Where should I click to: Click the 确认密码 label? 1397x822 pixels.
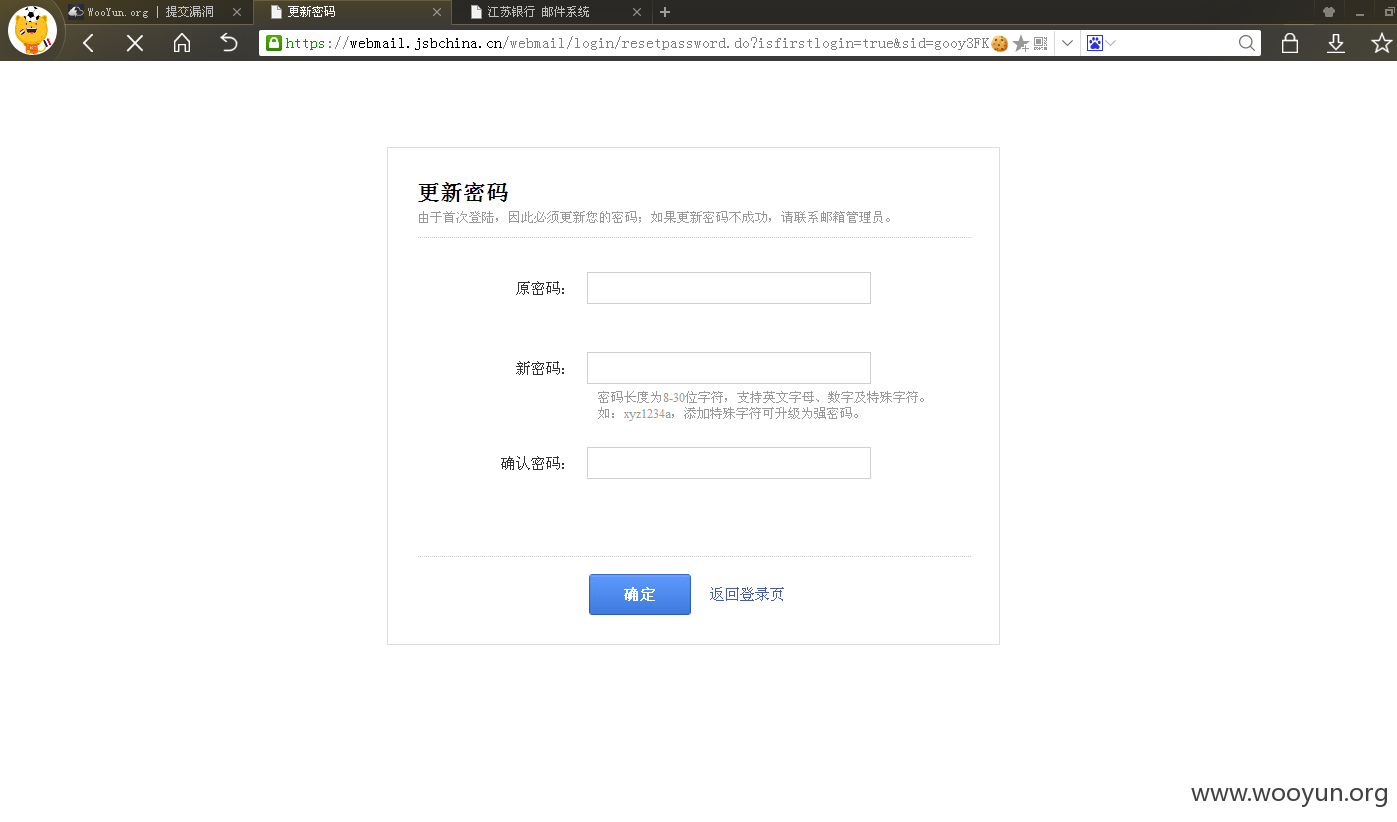534,463
